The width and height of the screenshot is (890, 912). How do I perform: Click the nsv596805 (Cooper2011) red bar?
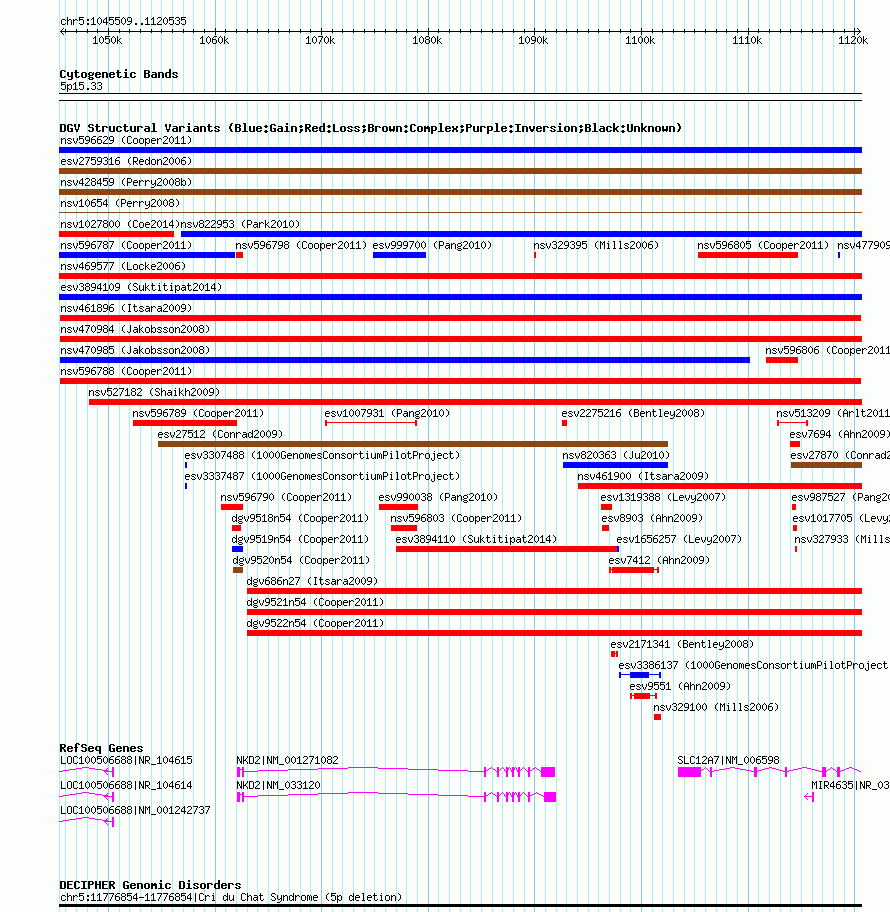tap(747, 255)
